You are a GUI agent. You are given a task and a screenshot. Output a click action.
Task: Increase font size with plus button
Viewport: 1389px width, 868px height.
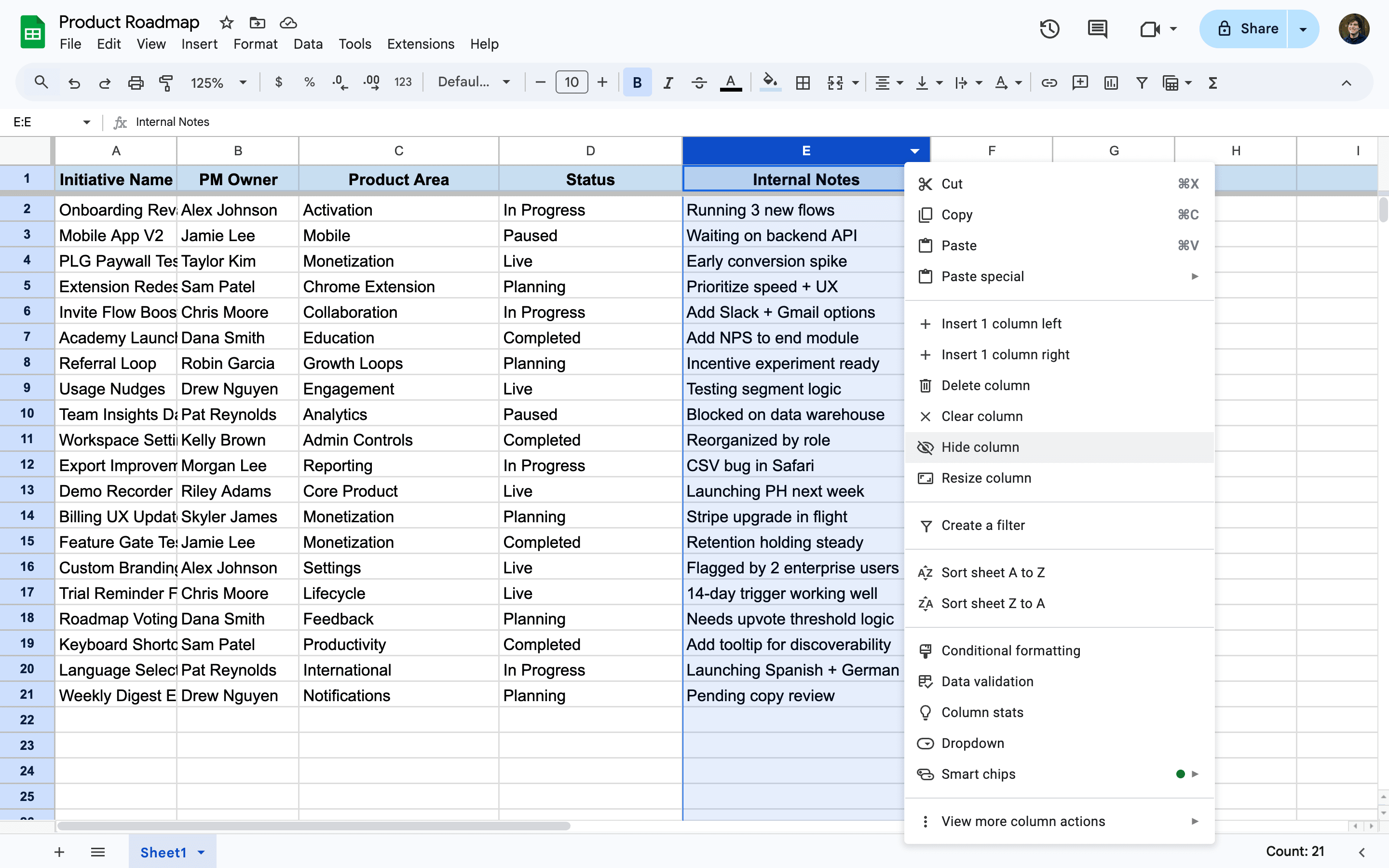pos(602,82)
